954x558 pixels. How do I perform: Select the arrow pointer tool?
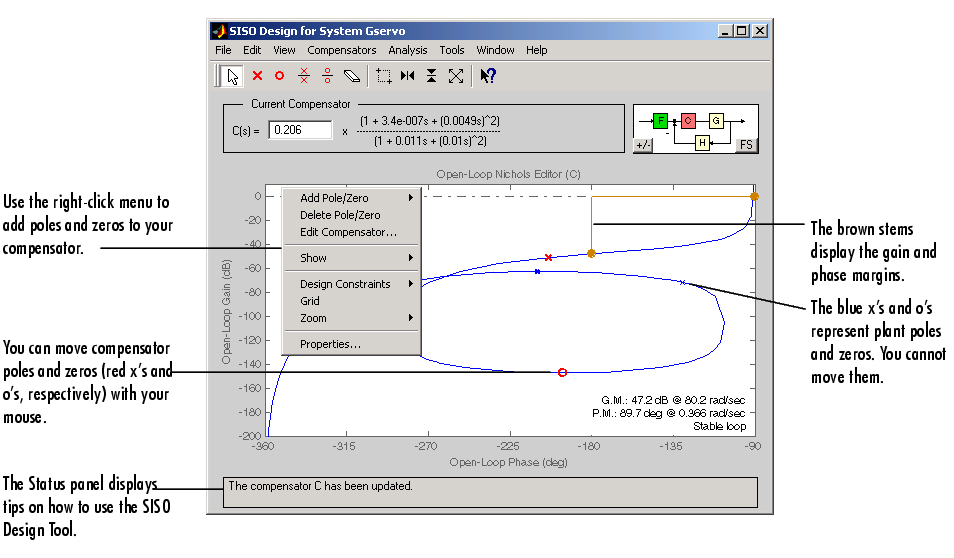click(233, 75)
